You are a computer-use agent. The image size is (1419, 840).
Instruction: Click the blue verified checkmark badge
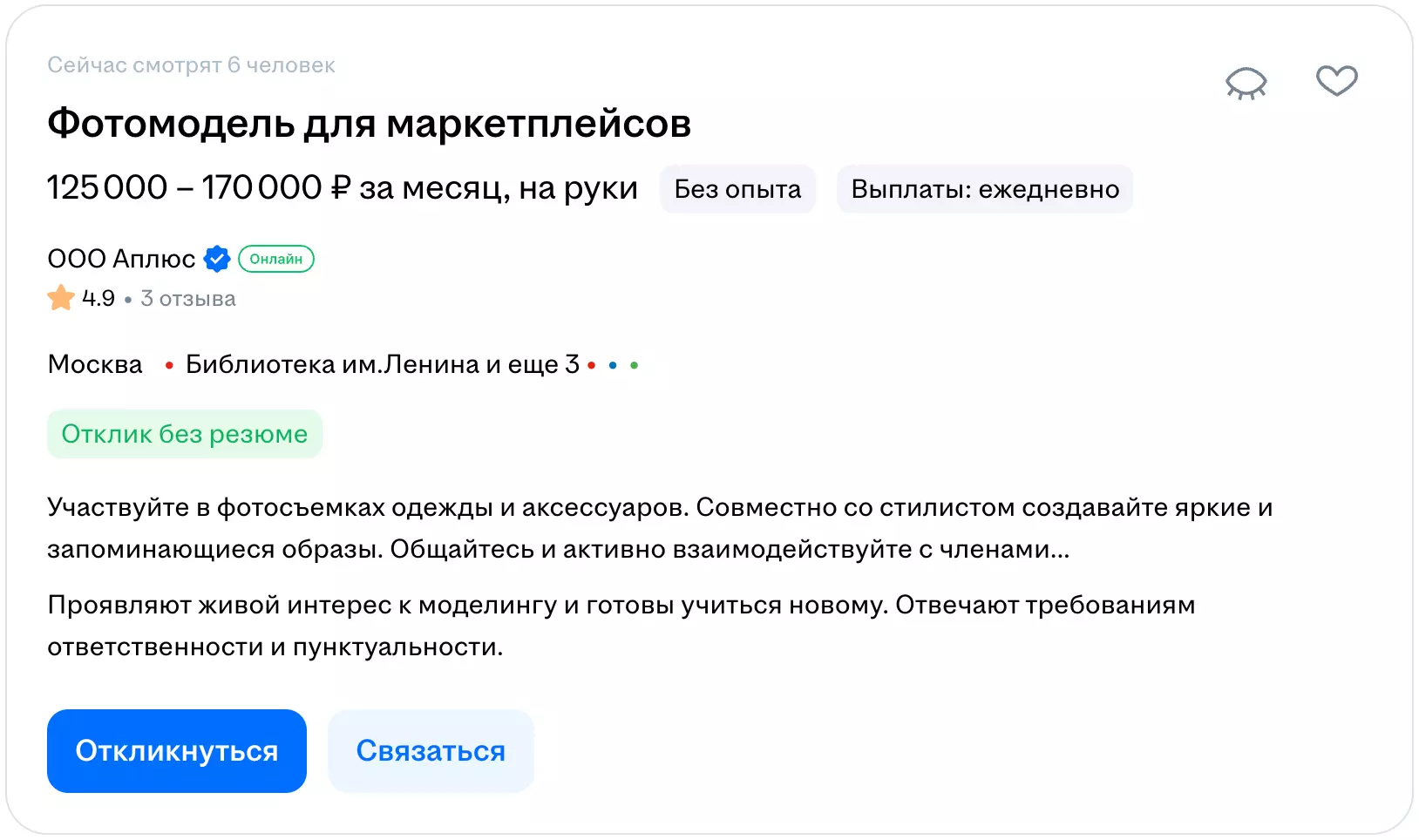tap(217, 259)
